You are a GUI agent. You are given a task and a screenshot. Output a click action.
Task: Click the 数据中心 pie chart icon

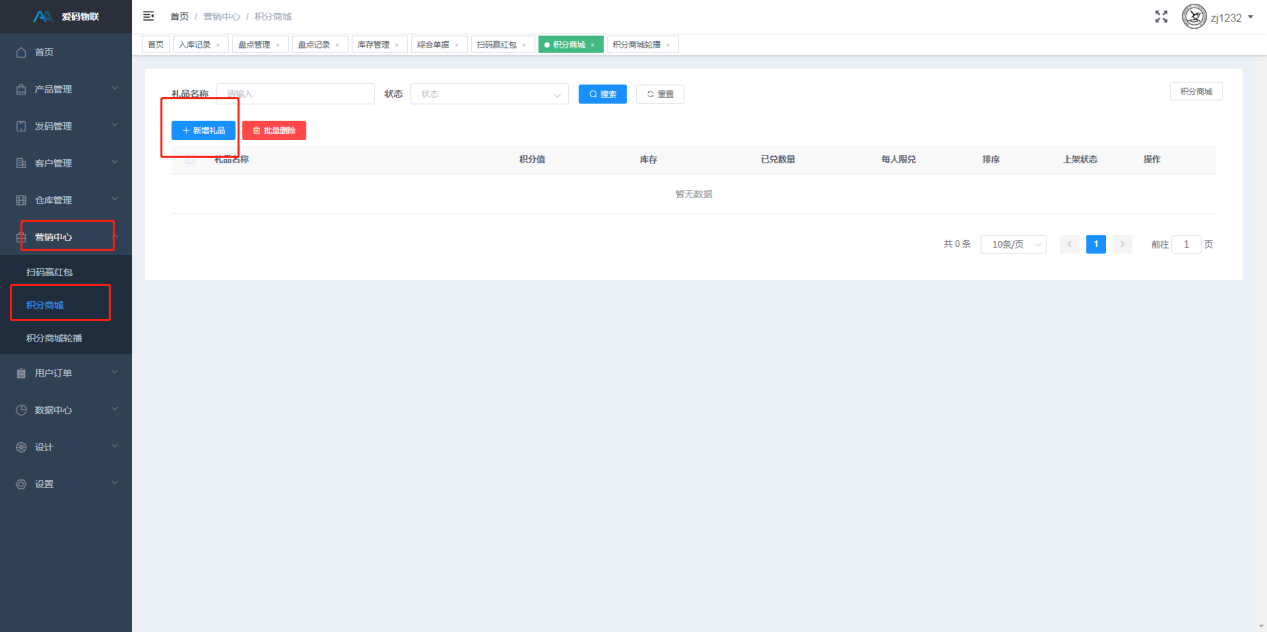[21, 410]
